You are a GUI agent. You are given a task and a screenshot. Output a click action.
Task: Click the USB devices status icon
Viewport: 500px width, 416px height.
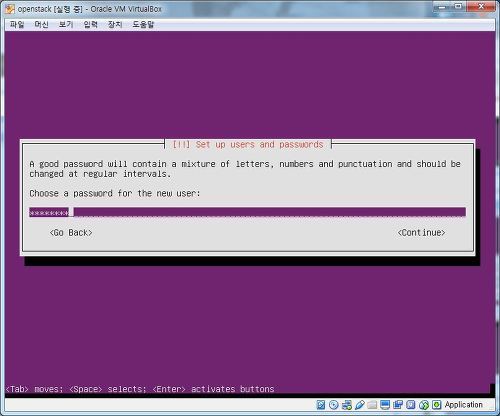tap(360, 405)
